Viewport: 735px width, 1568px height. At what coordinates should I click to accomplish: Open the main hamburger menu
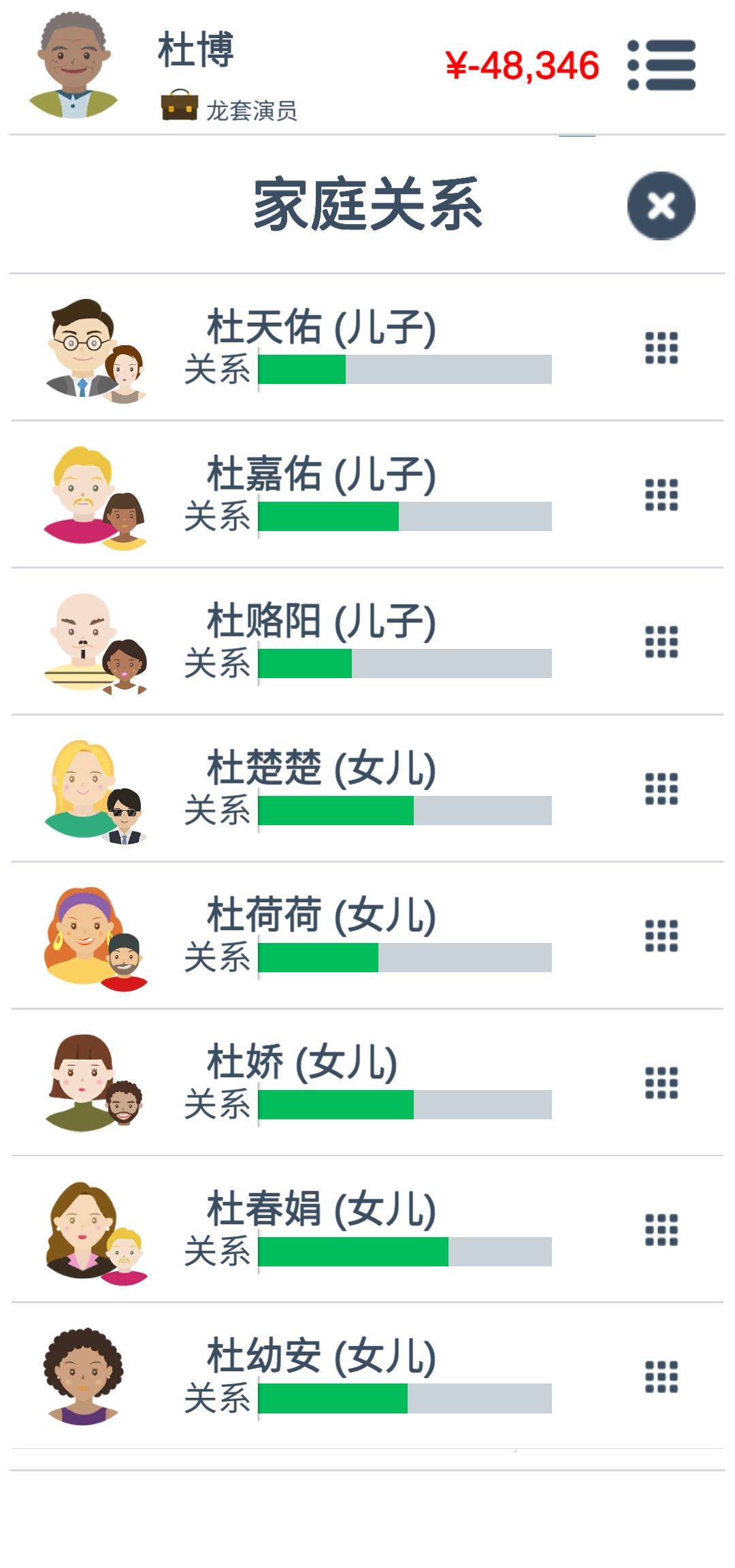661,65
